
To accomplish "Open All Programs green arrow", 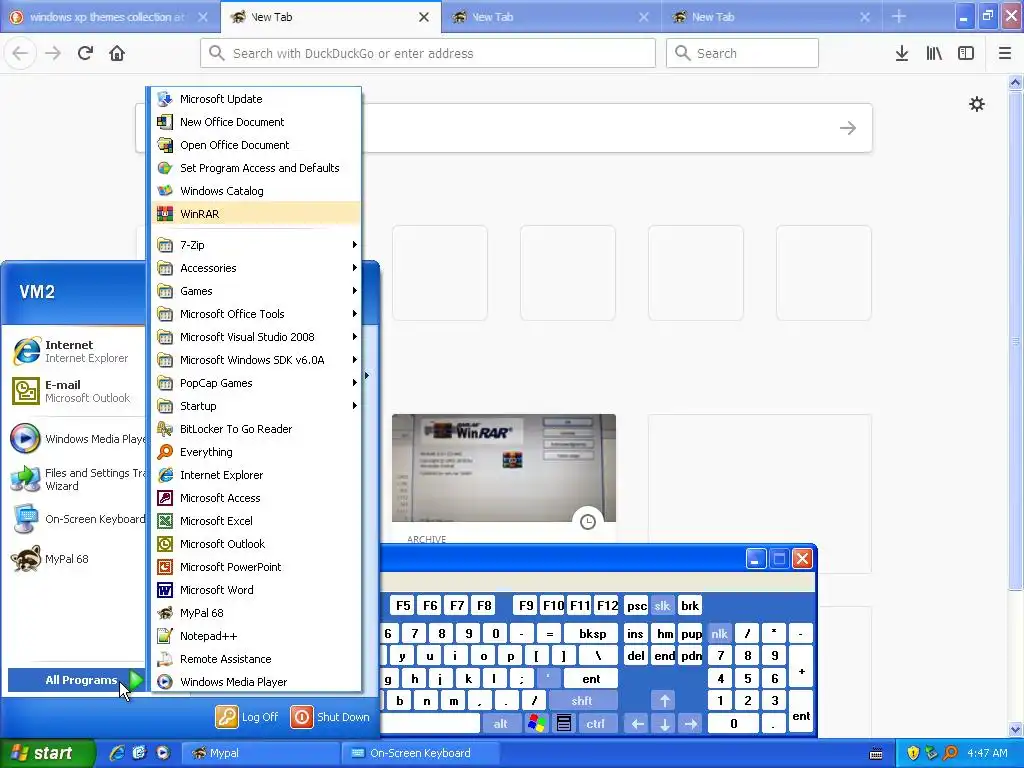I will pyautogui.click(x=135, y=680).
